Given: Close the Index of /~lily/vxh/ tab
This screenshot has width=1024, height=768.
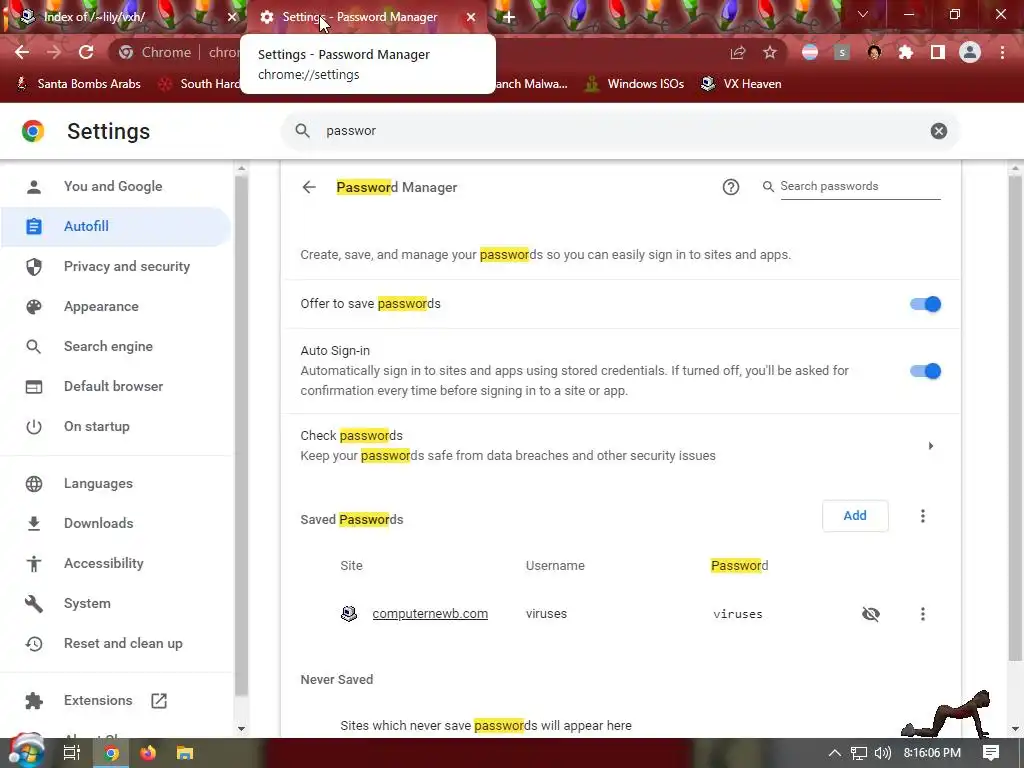Looking at the screenshot, I should tap(232, 17).
